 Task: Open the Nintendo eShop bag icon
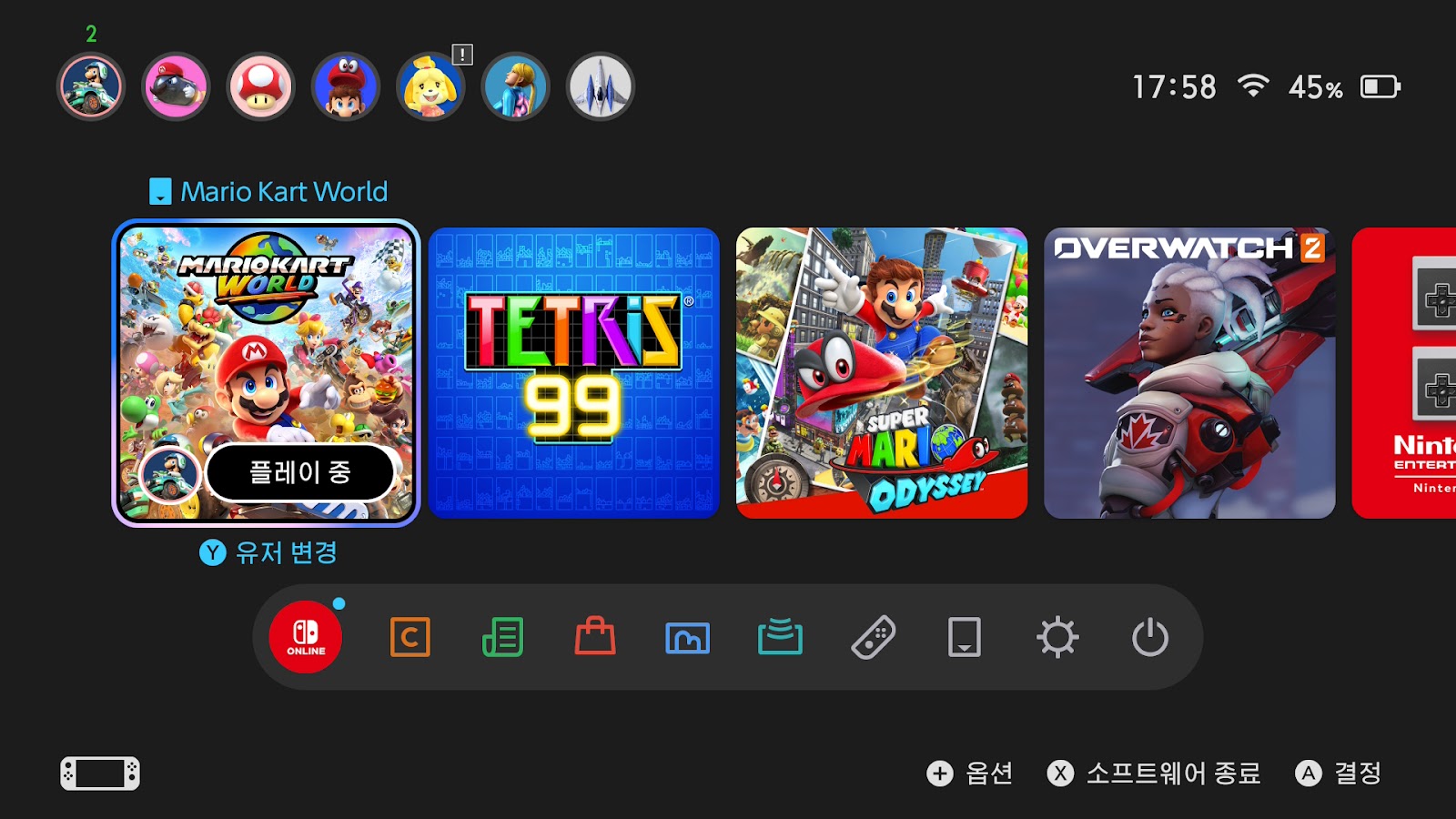coord(595,636)
